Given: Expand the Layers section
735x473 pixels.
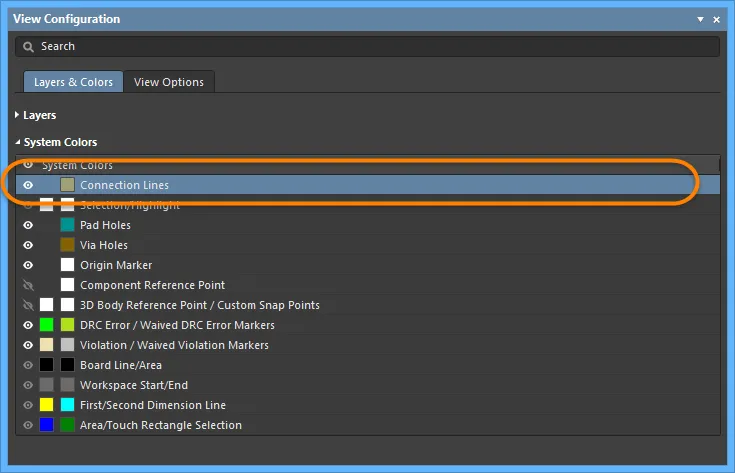Looking at the screenshot, I should pos(17,115).
